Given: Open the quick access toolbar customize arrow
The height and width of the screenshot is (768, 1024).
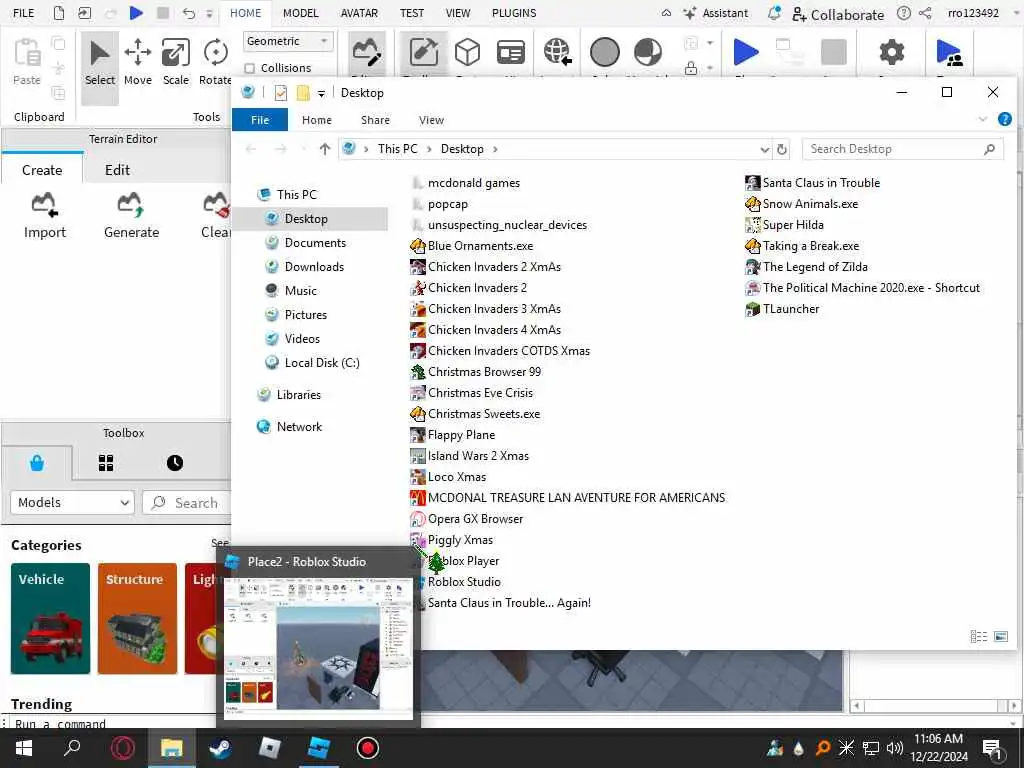Looking at the screenshot, I should tap(321, 93).
